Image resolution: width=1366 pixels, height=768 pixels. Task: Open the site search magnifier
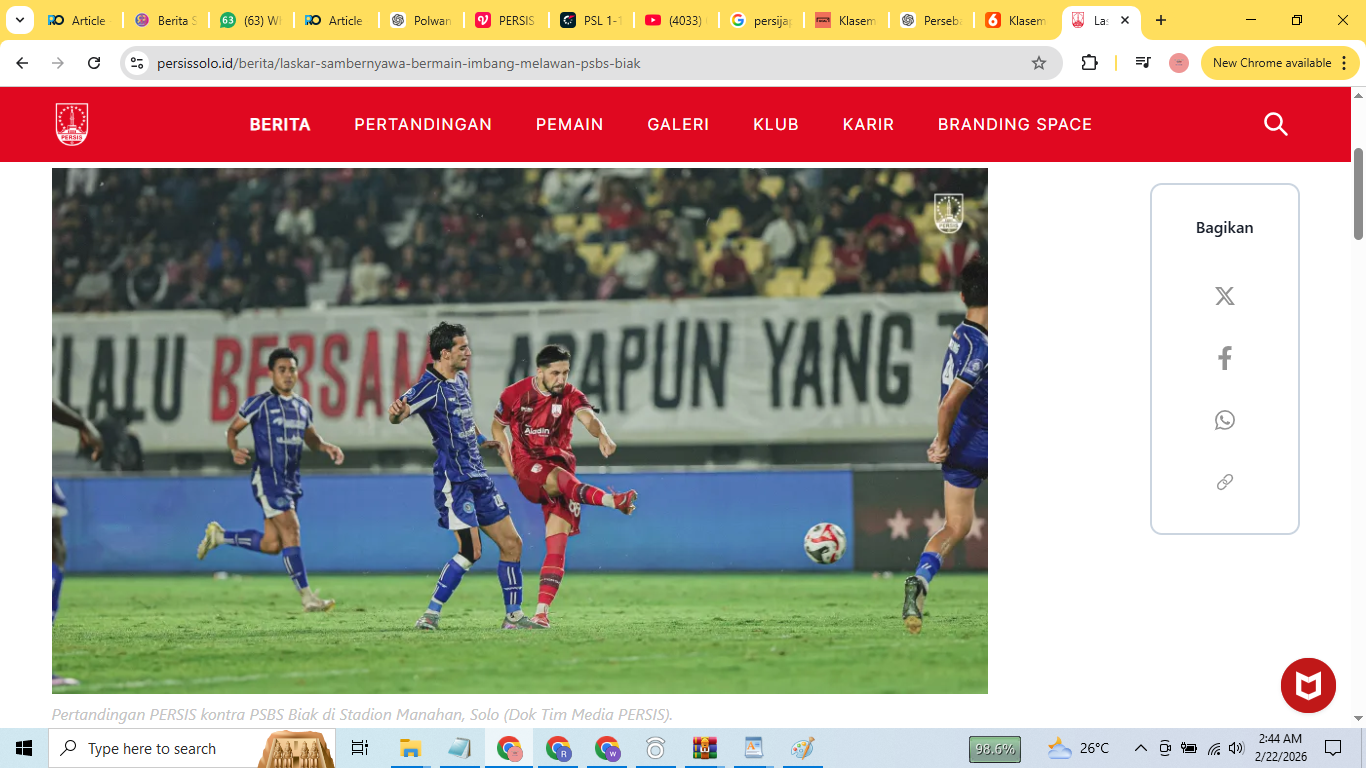tap(1275, 124)
